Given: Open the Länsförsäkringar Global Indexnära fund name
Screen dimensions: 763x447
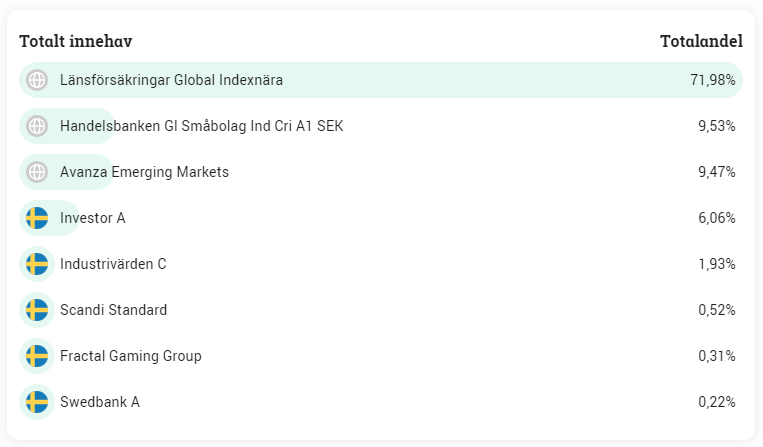Looking at the screenshot, I should [x=171, y=80].
